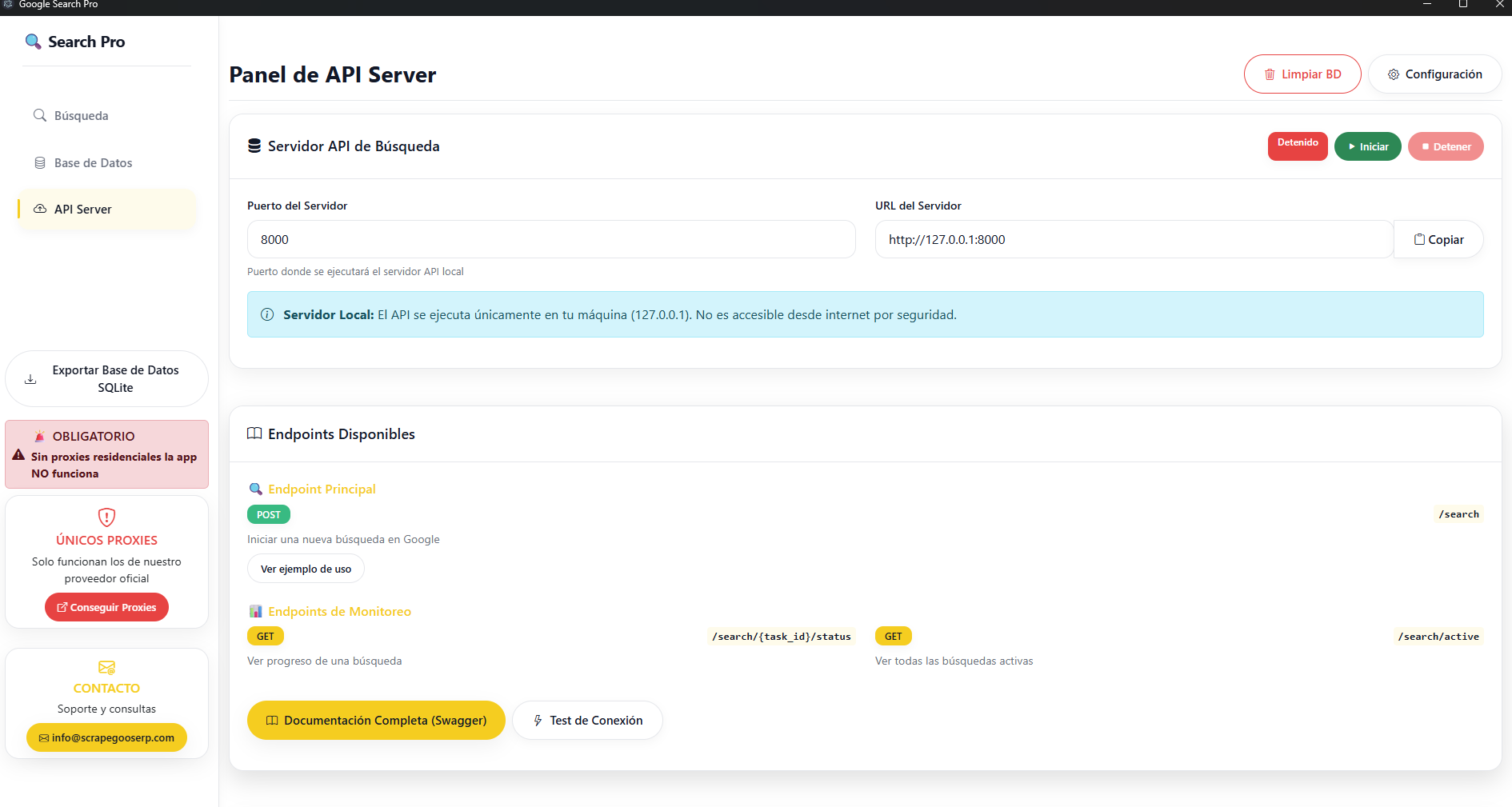Click the info icon in Servidor Local notice
Viewport: 1512px width, 807px height.
click(267, 315)
